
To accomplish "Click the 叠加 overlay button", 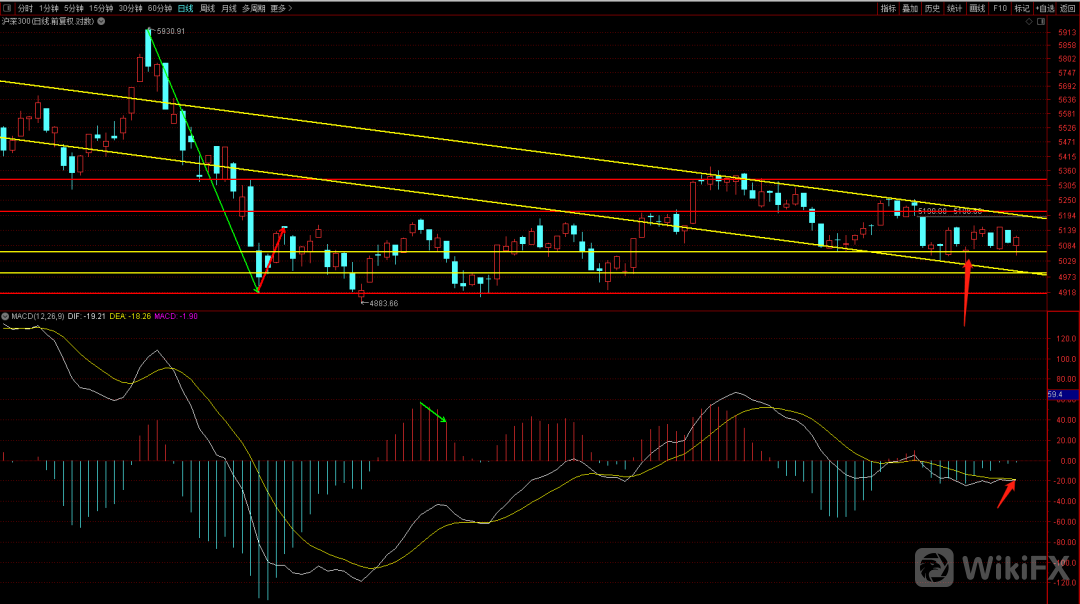I will tap(910, 8).
